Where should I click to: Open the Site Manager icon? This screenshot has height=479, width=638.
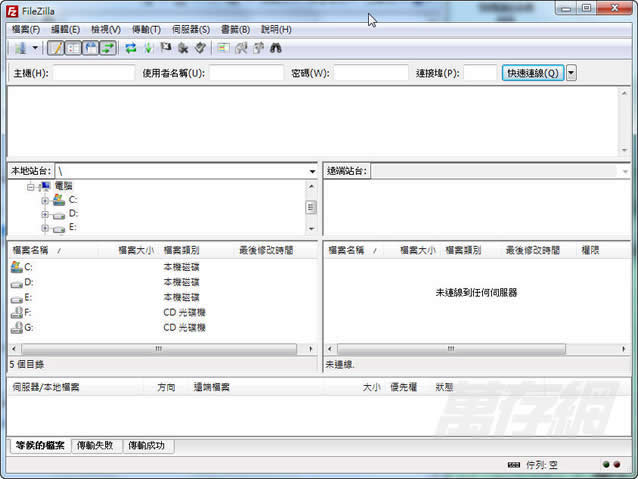click(x=20, y=48)
